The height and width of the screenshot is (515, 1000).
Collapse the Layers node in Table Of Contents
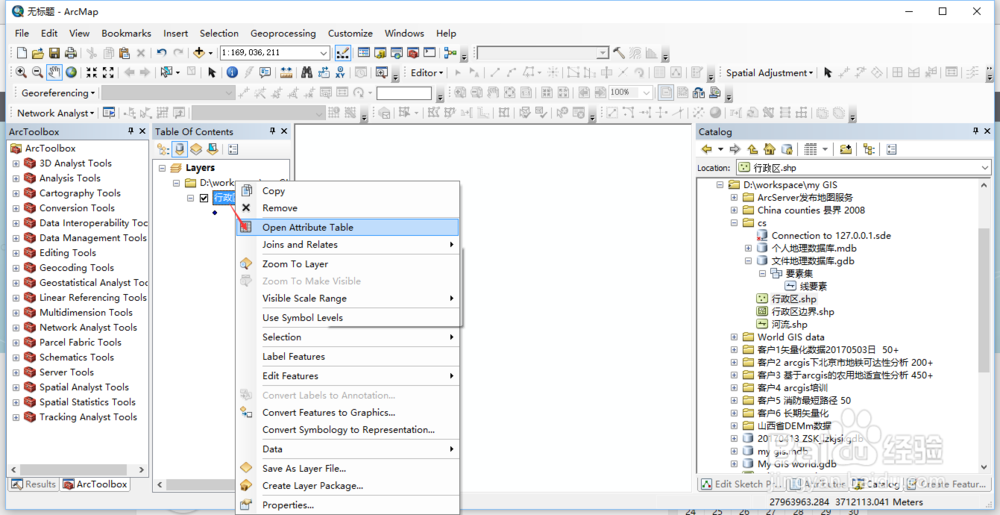pos(162,168)
